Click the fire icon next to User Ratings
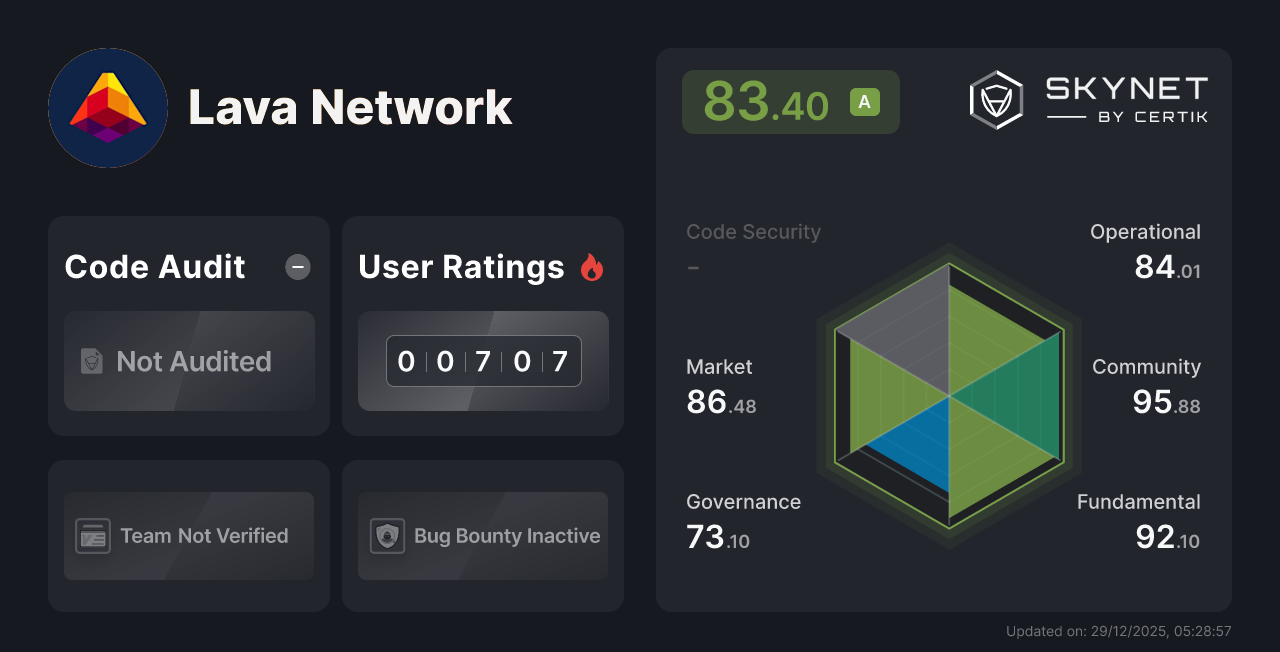This screenshot has width=1280, height=652. (592, 267)
